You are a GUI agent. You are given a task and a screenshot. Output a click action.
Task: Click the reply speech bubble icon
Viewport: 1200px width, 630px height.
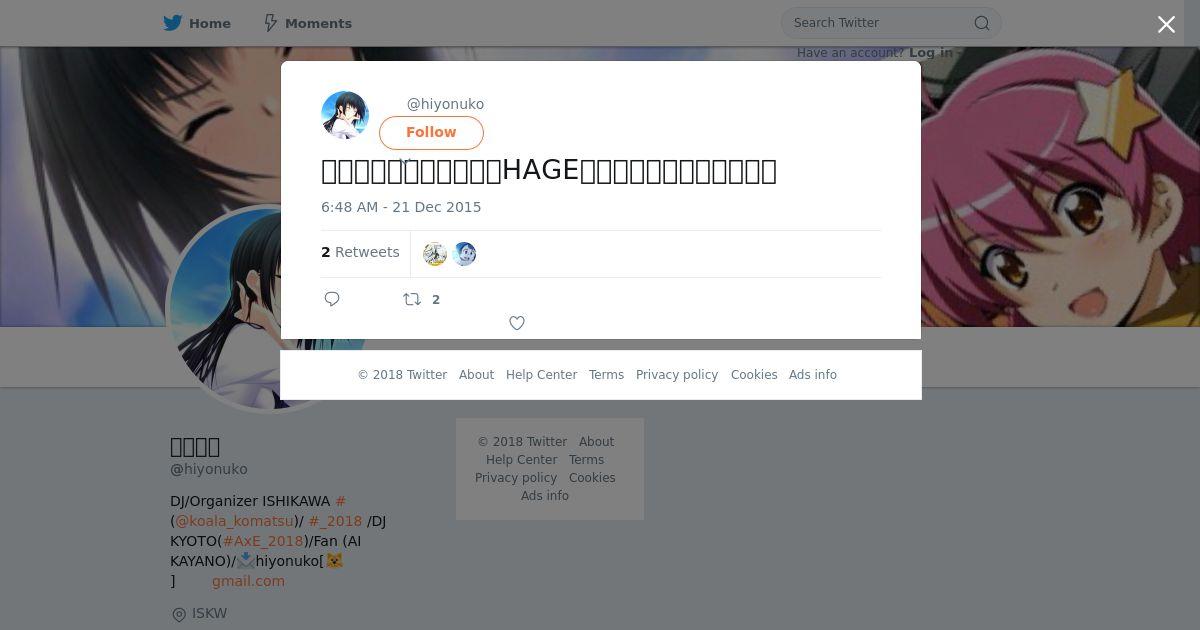click(332, 299)
